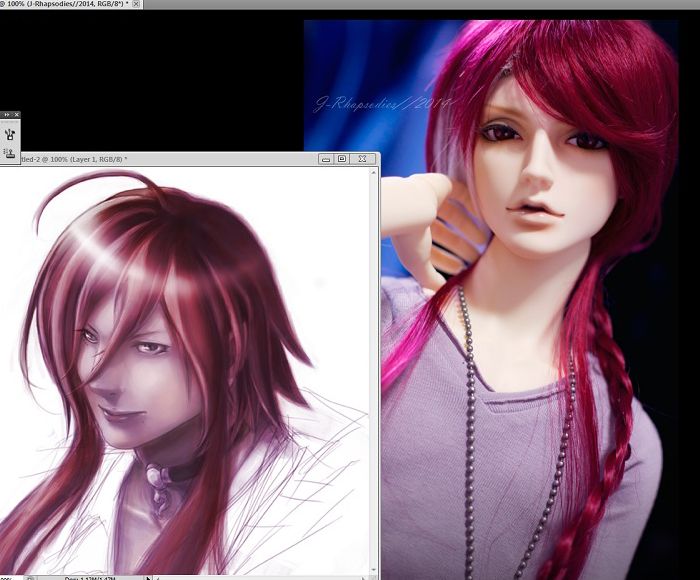Screen dimensions: 700x580
Task: Click the scroll up arrow in Untitled-2
Action: [374, 172]
